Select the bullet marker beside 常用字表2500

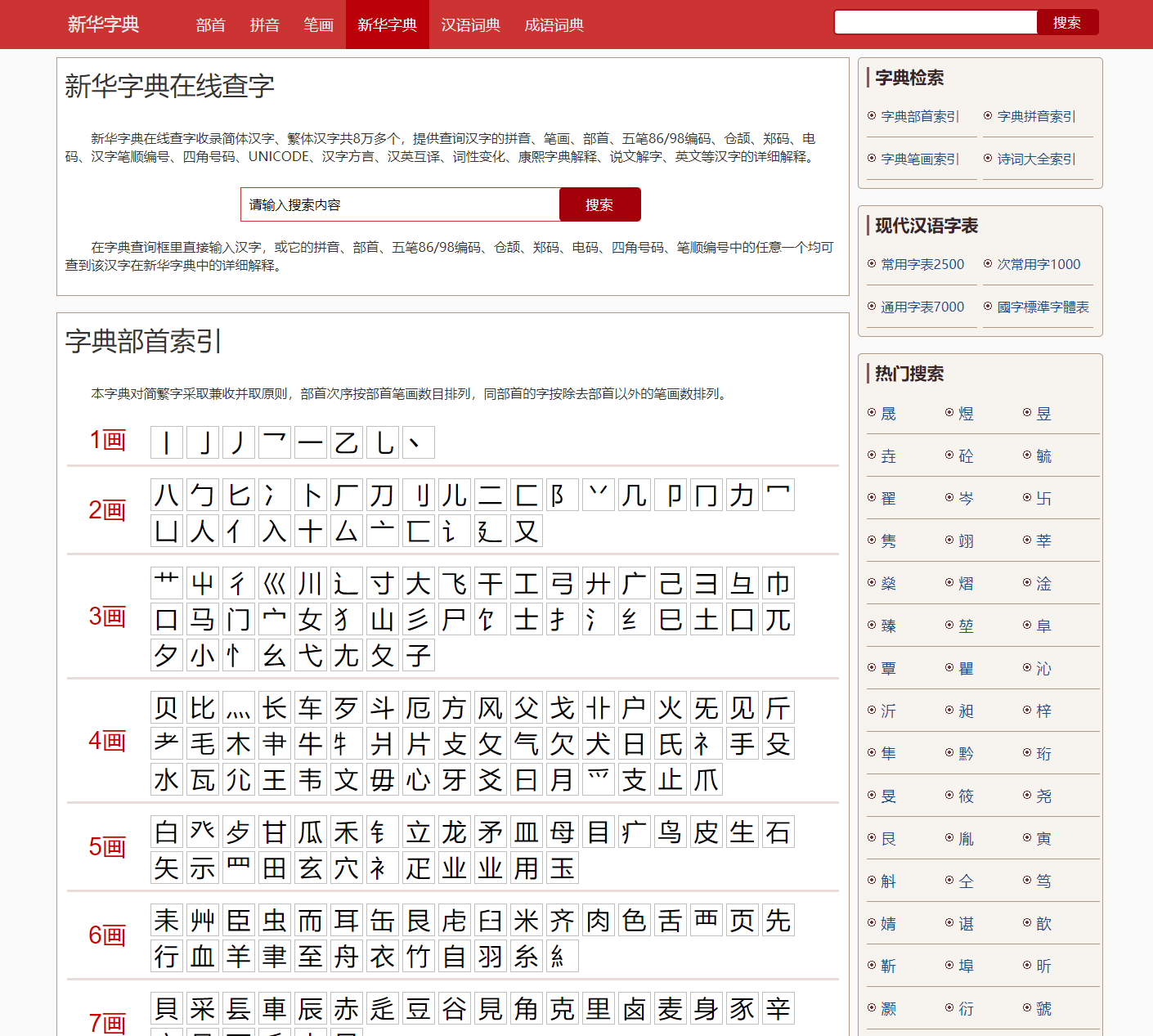tap(872, 263)
